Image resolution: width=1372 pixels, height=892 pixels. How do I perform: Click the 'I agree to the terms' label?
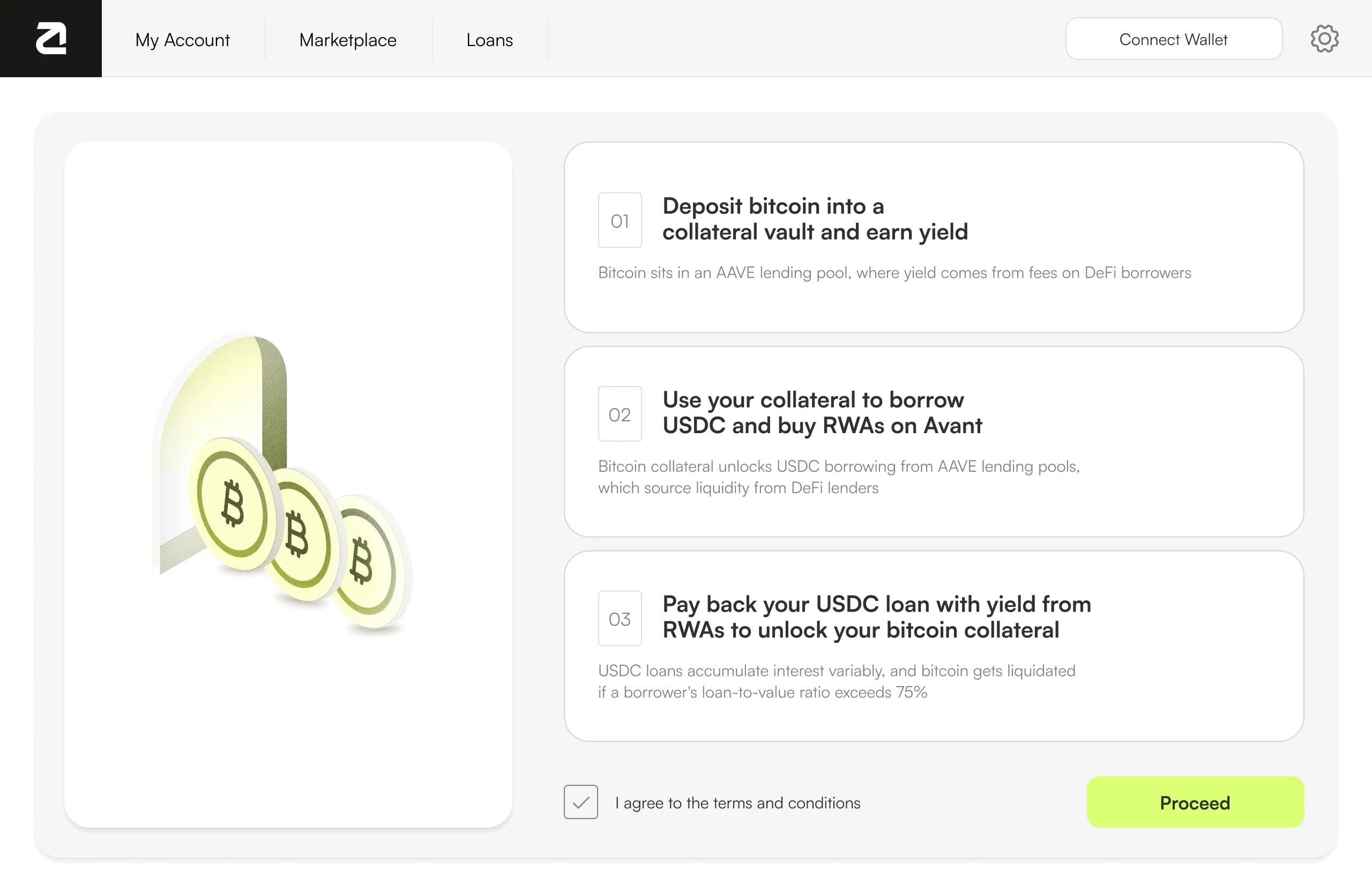coord(737,802)
